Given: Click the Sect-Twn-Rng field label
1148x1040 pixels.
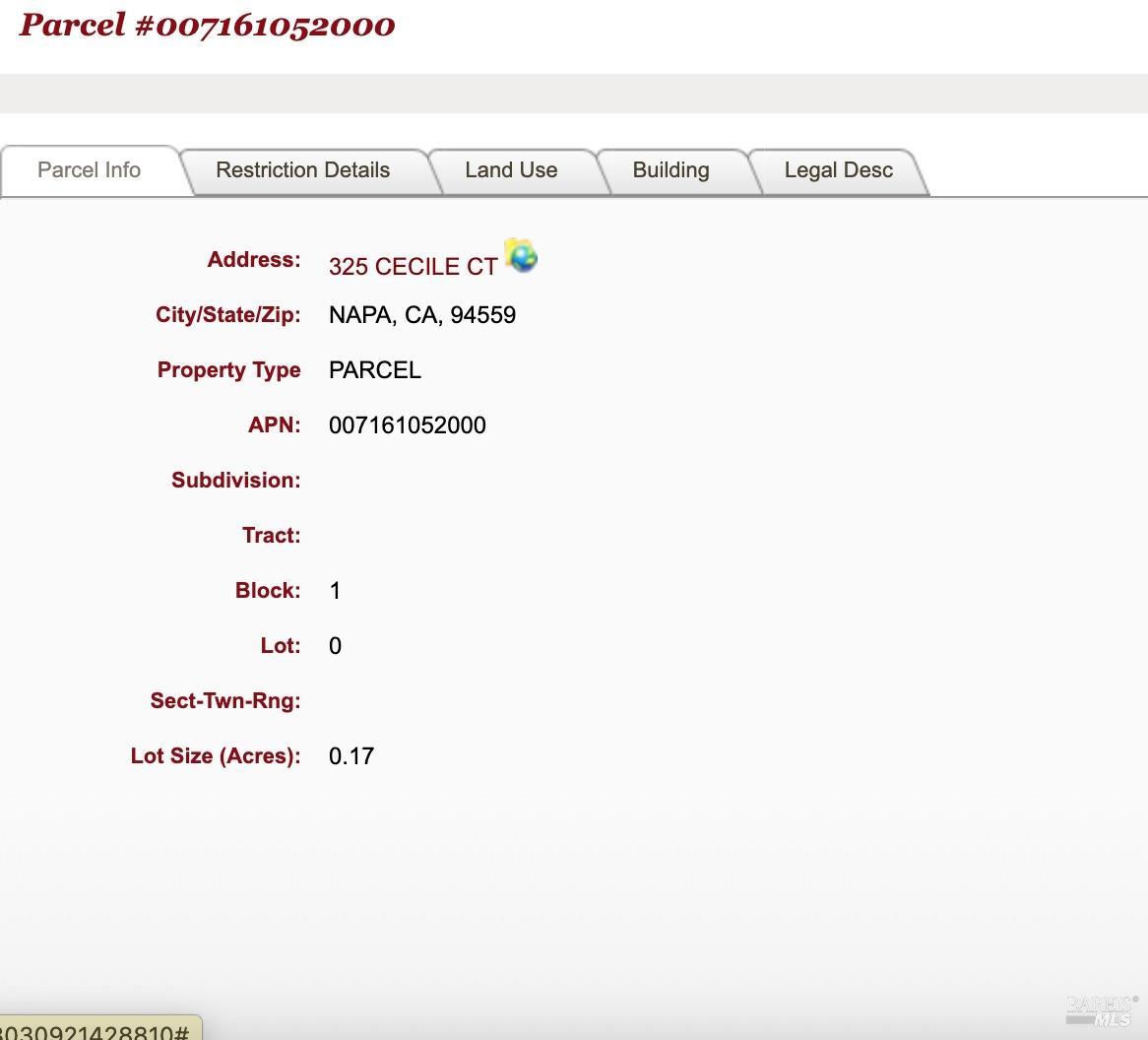Looking at the screenshot, I should click(x=225, y=701).
